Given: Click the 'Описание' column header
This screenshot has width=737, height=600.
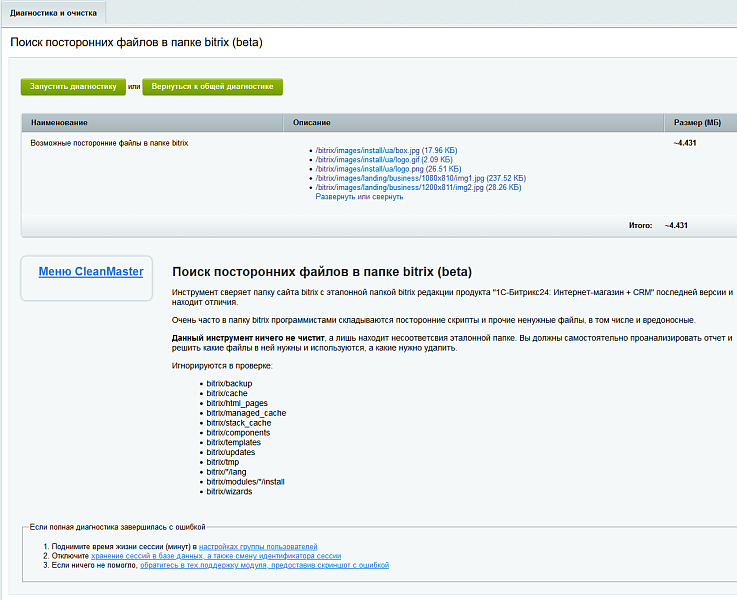Looking at the screenshot, I should [312, 123].
